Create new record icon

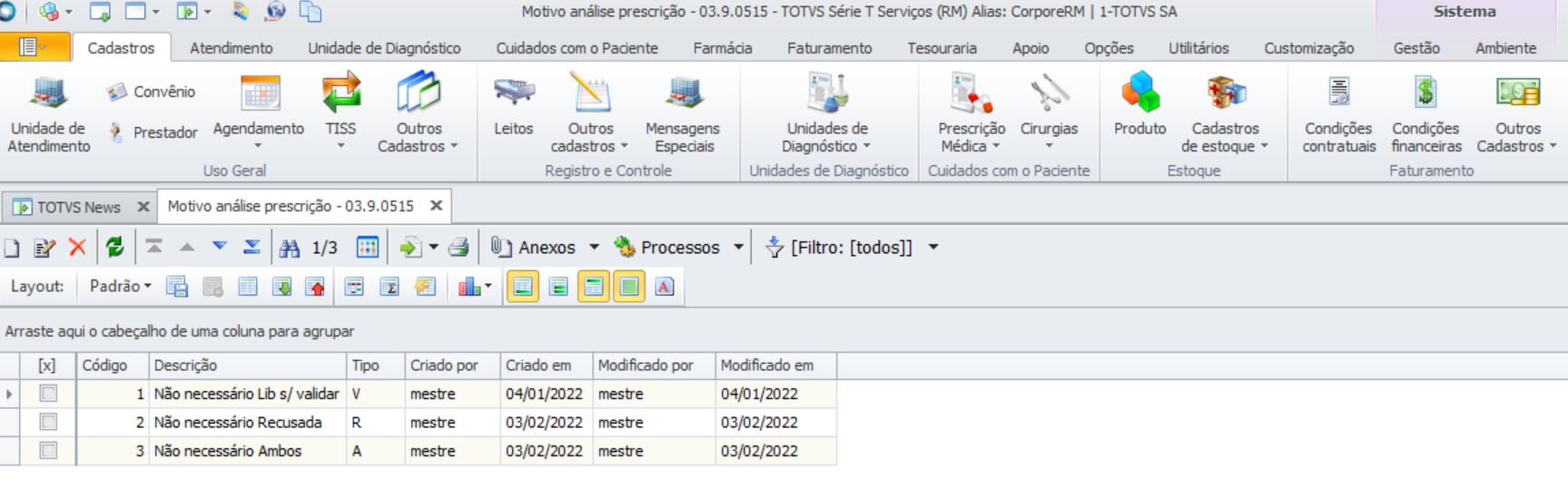12,248
